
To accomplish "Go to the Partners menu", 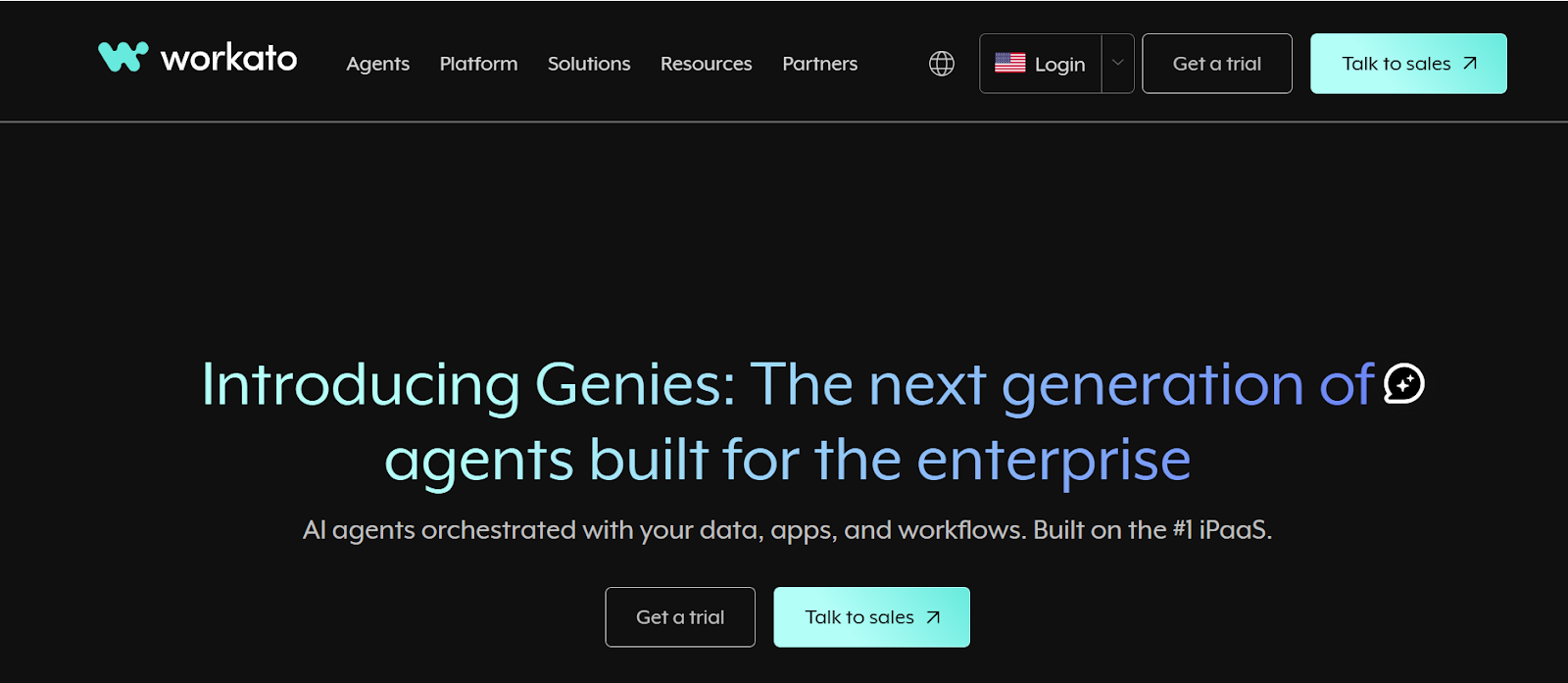I will (x=820, y=64).
